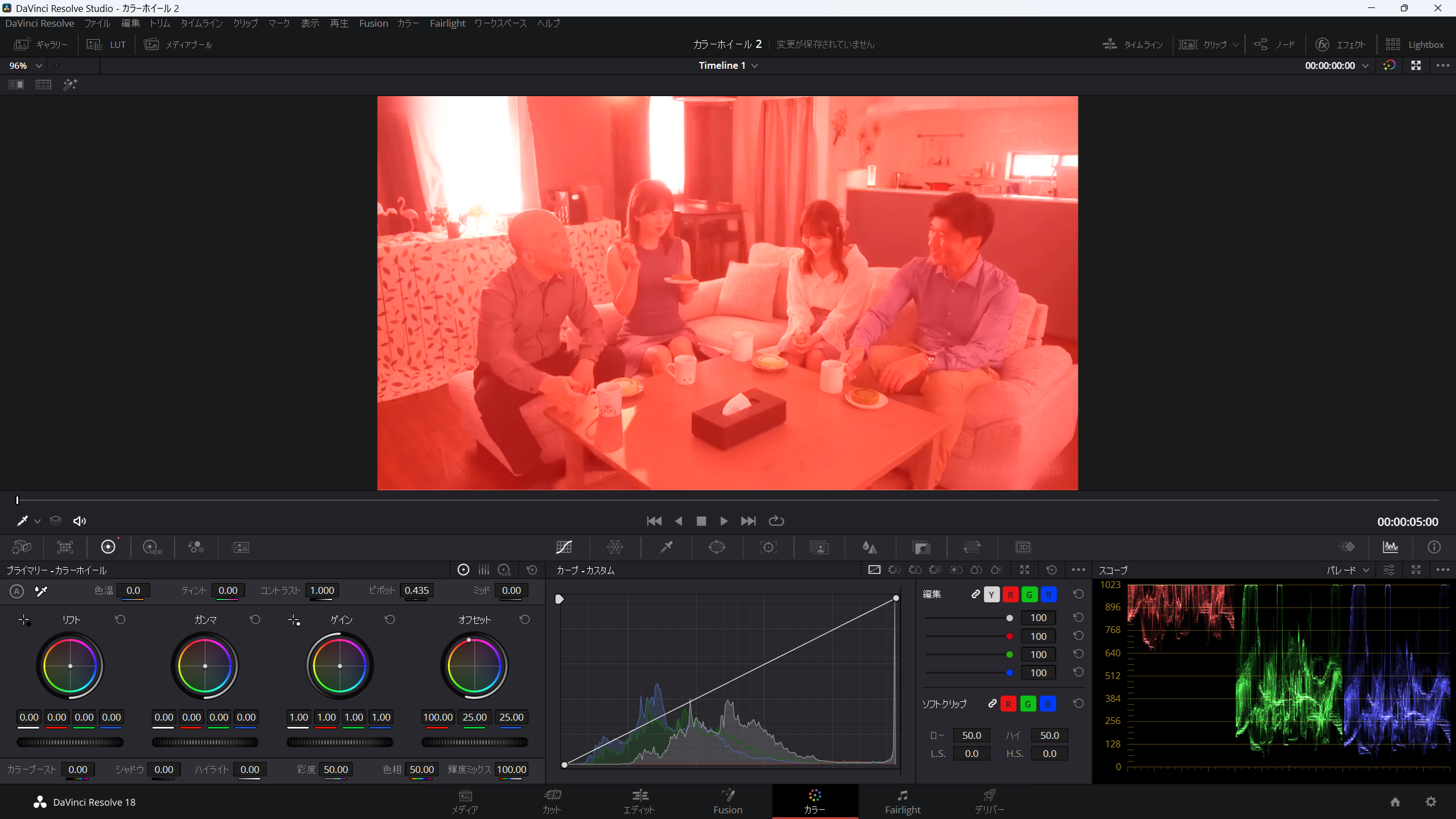Select the Qualifier eyedropper palette
The image size is (1456, 819).
coord(666,547)
